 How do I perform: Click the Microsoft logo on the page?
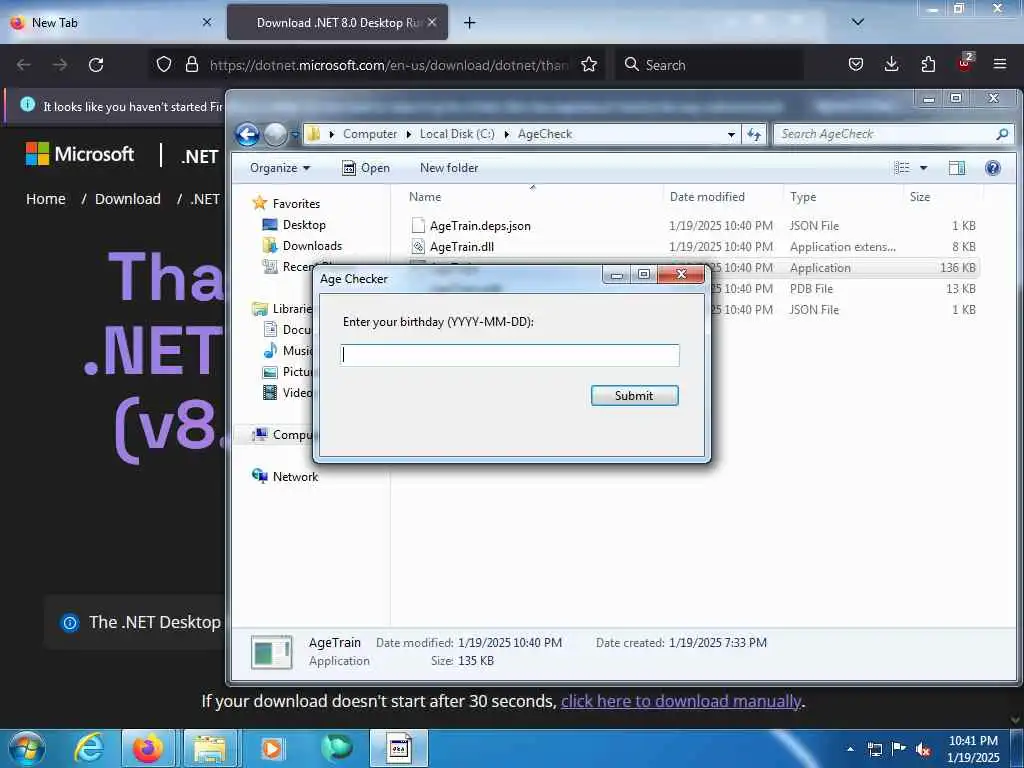click(x=80, y=154)
